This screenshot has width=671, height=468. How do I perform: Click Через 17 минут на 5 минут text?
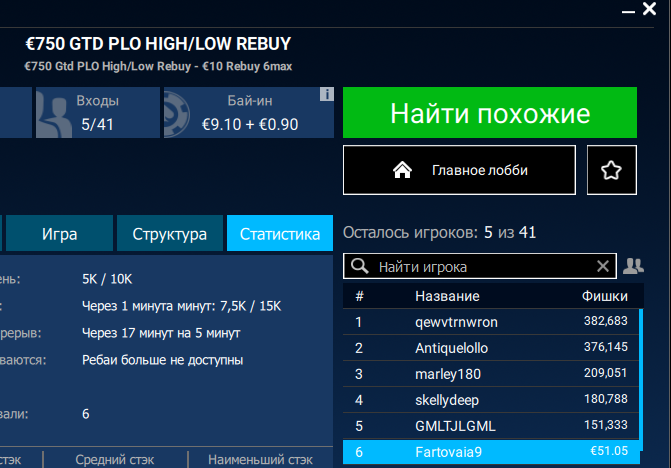pos(161,333)
